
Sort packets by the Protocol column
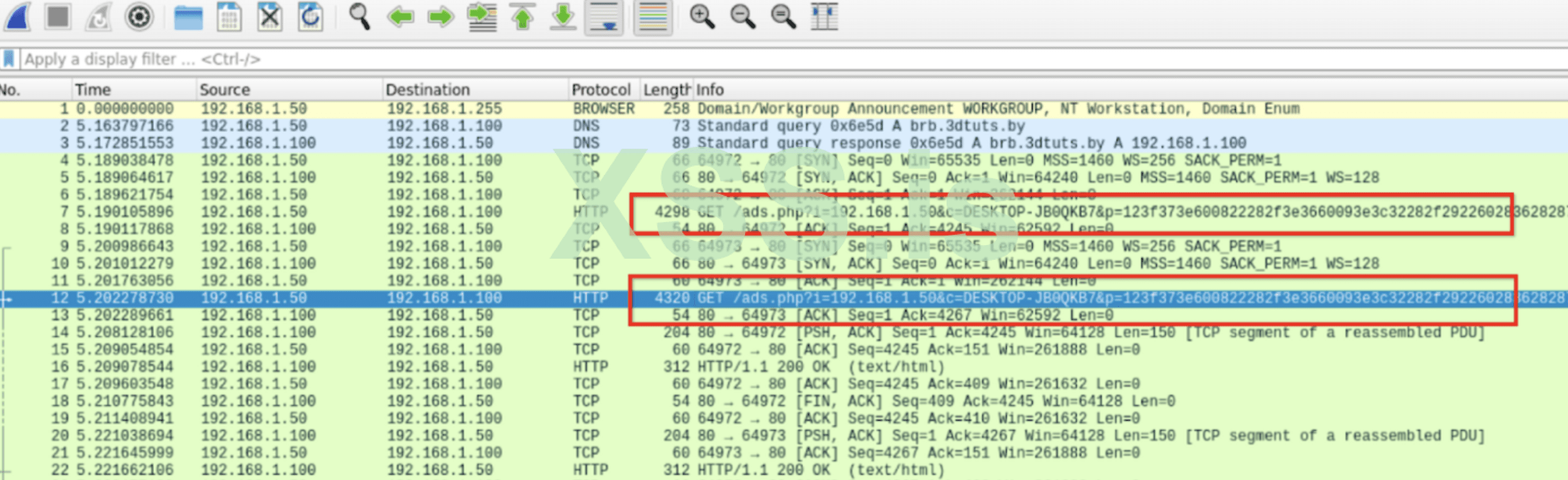[x=603, y=90]
